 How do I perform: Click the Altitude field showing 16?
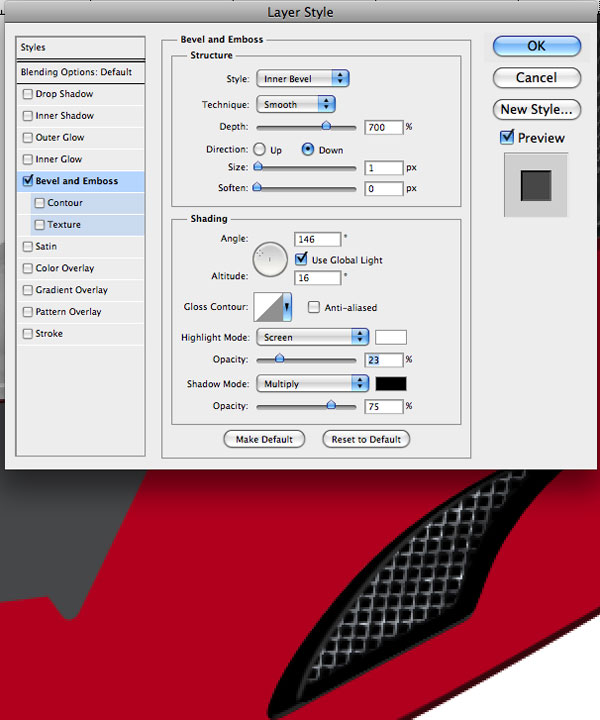[x=318, y=278]
